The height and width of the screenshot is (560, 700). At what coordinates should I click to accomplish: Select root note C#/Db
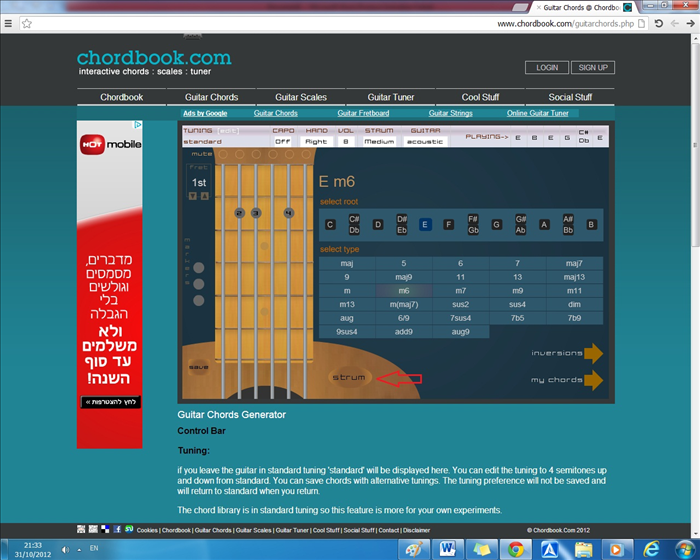click(x=354, y=225)
